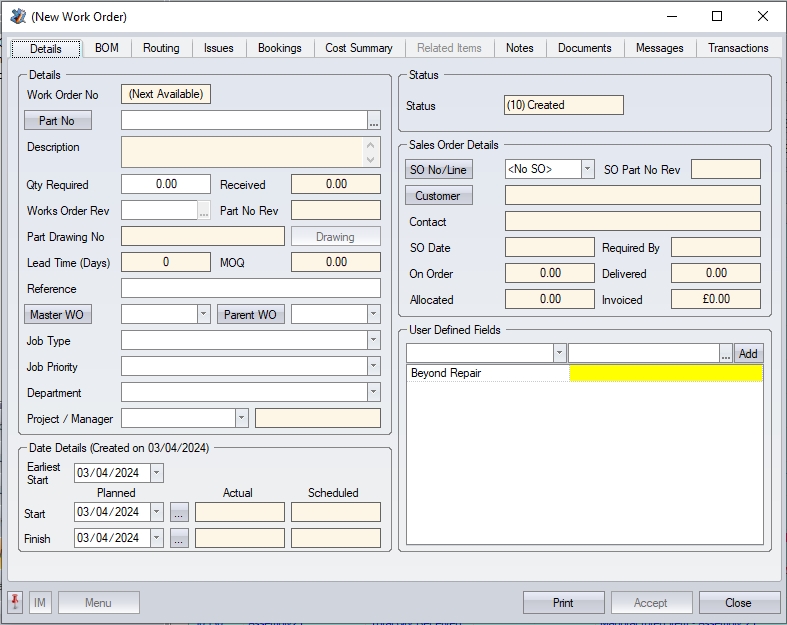
Task: Click the ellipsis button beside the user-defined value field
Action: point(725,353)
